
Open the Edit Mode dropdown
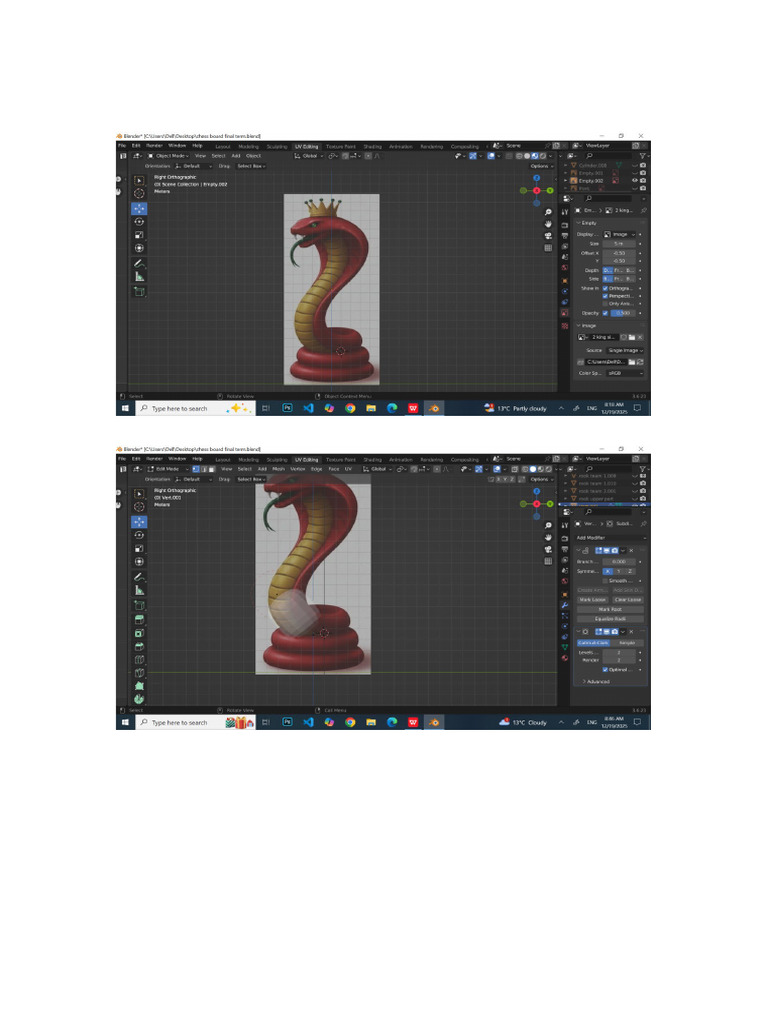[x=168, y=469]
